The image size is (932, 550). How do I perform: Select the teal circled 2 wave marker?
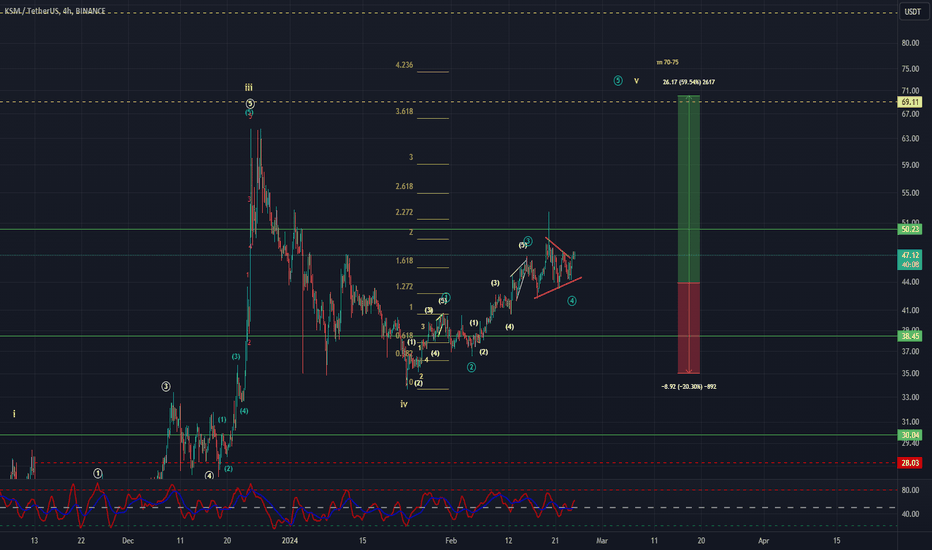pyautogui.click(x=471, y=367)
